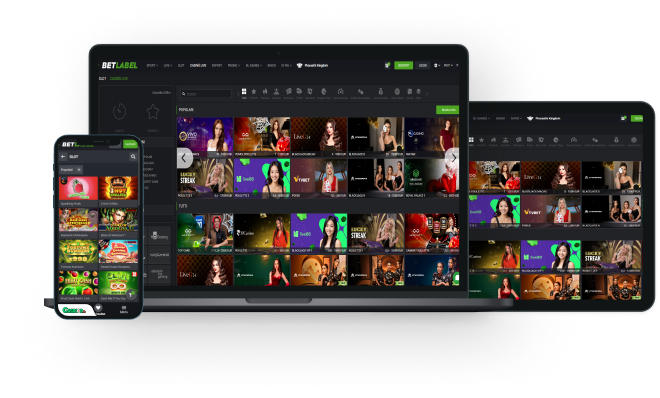
Task: Open purple Live88 thumbnail in laptop Popular row
Action: [x=262, y=178]
